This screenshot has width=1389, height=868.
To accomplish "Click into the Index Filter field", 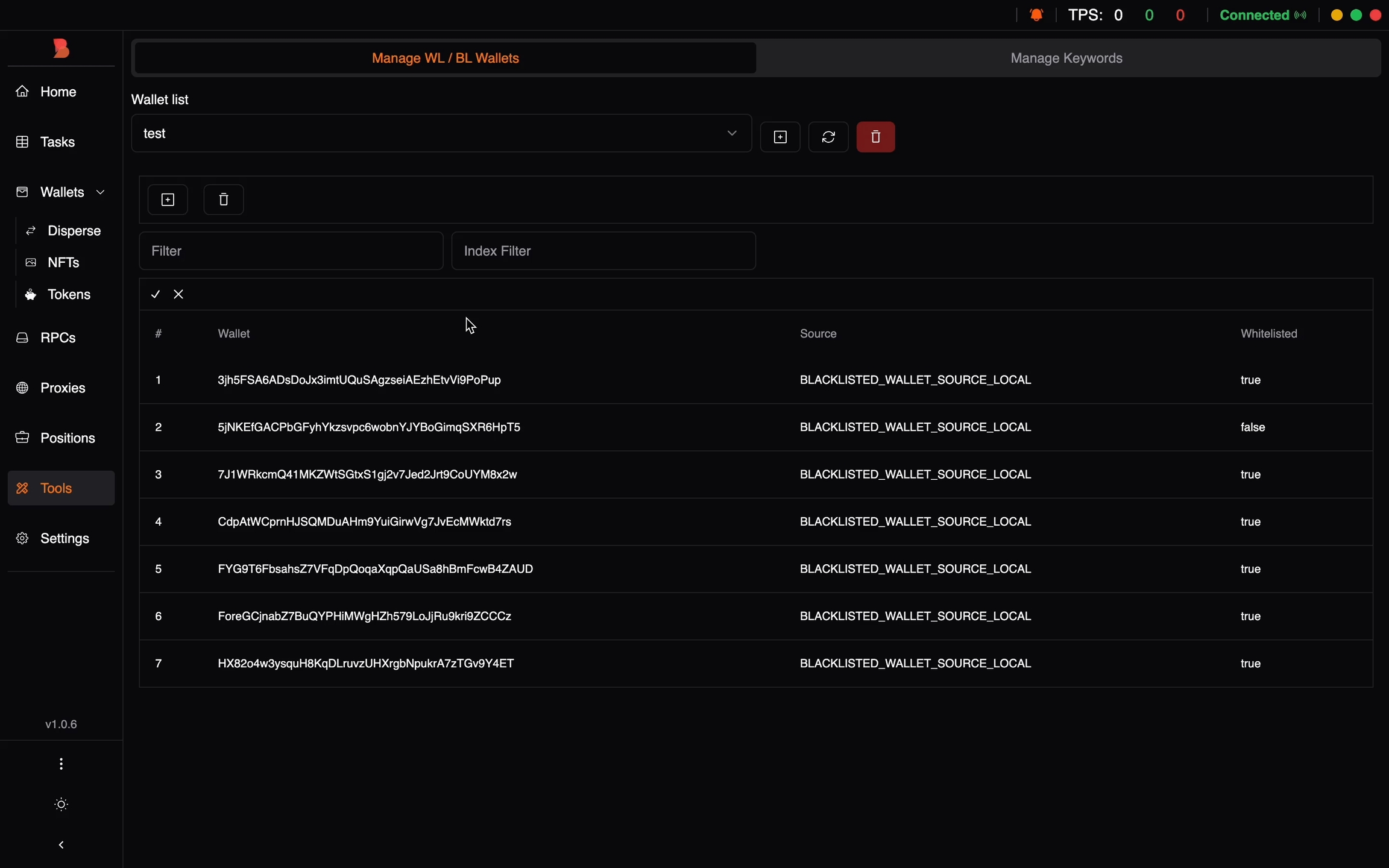I will click(603, 251).
